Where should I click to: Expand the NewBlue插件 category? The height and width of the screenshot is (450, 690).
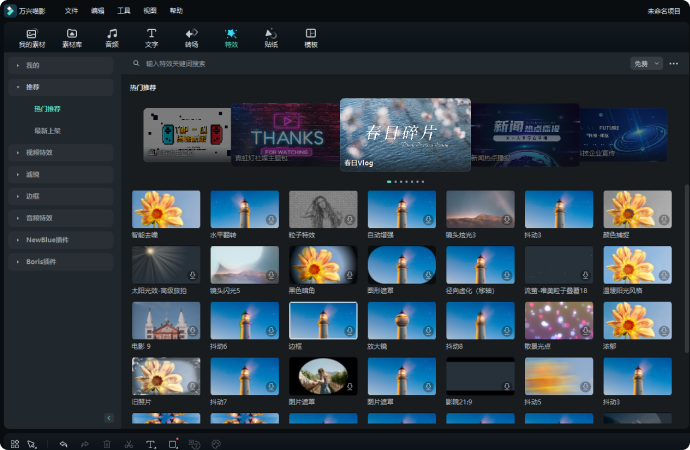pyautogui.click(x=61, y=240)
